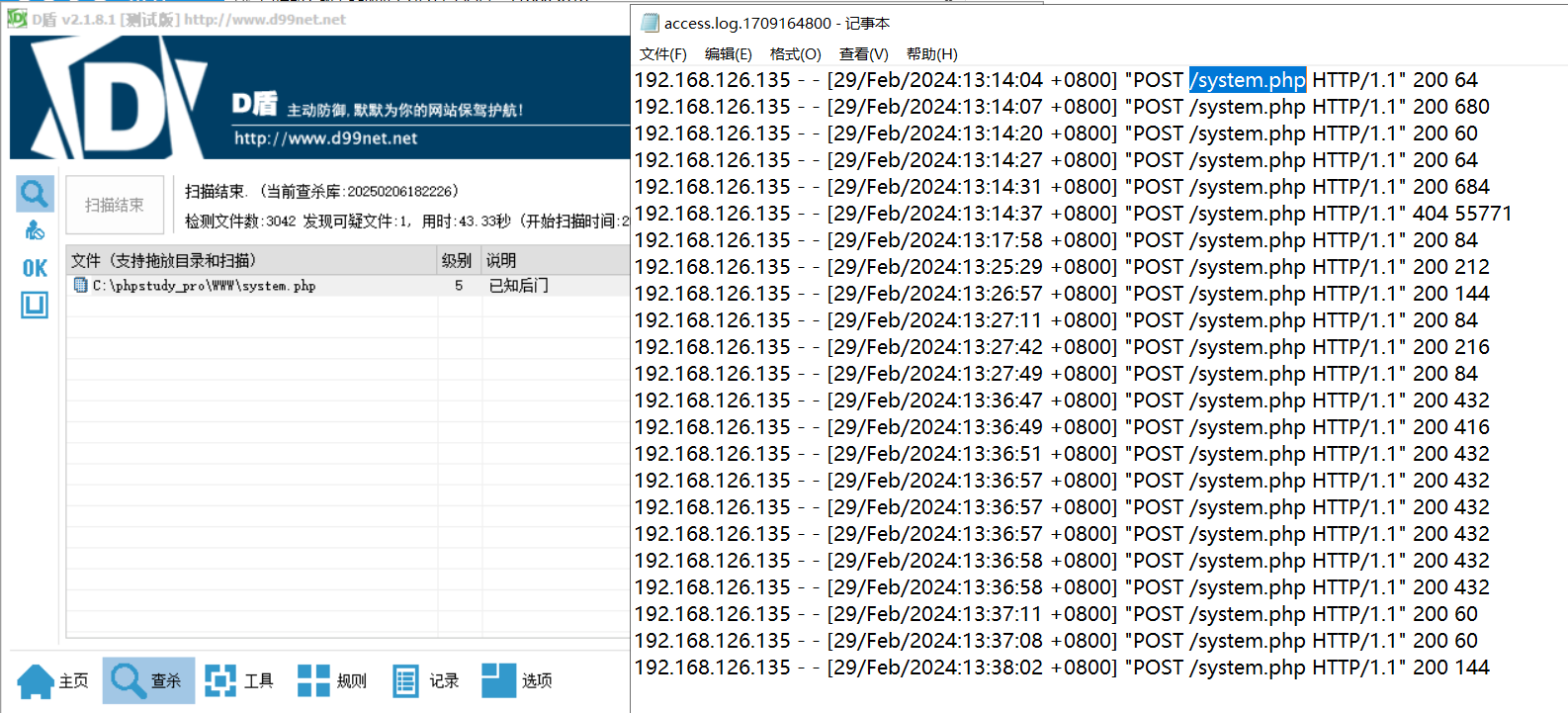Image resolution: width=1568 pixels, height=713 pixels.
Task: Click the 扫描结束 button in D盾
Action: coord(115,205)
